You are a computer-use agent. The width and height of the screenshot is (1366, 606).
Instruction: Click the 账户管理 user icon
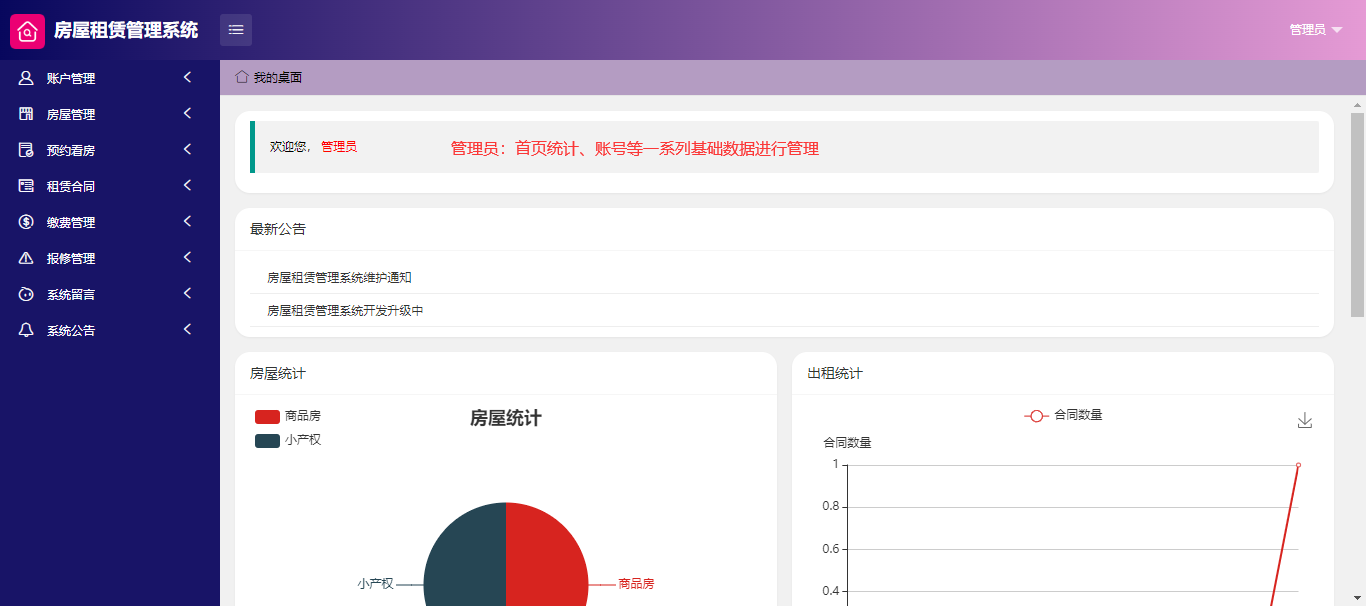point(26,78)
